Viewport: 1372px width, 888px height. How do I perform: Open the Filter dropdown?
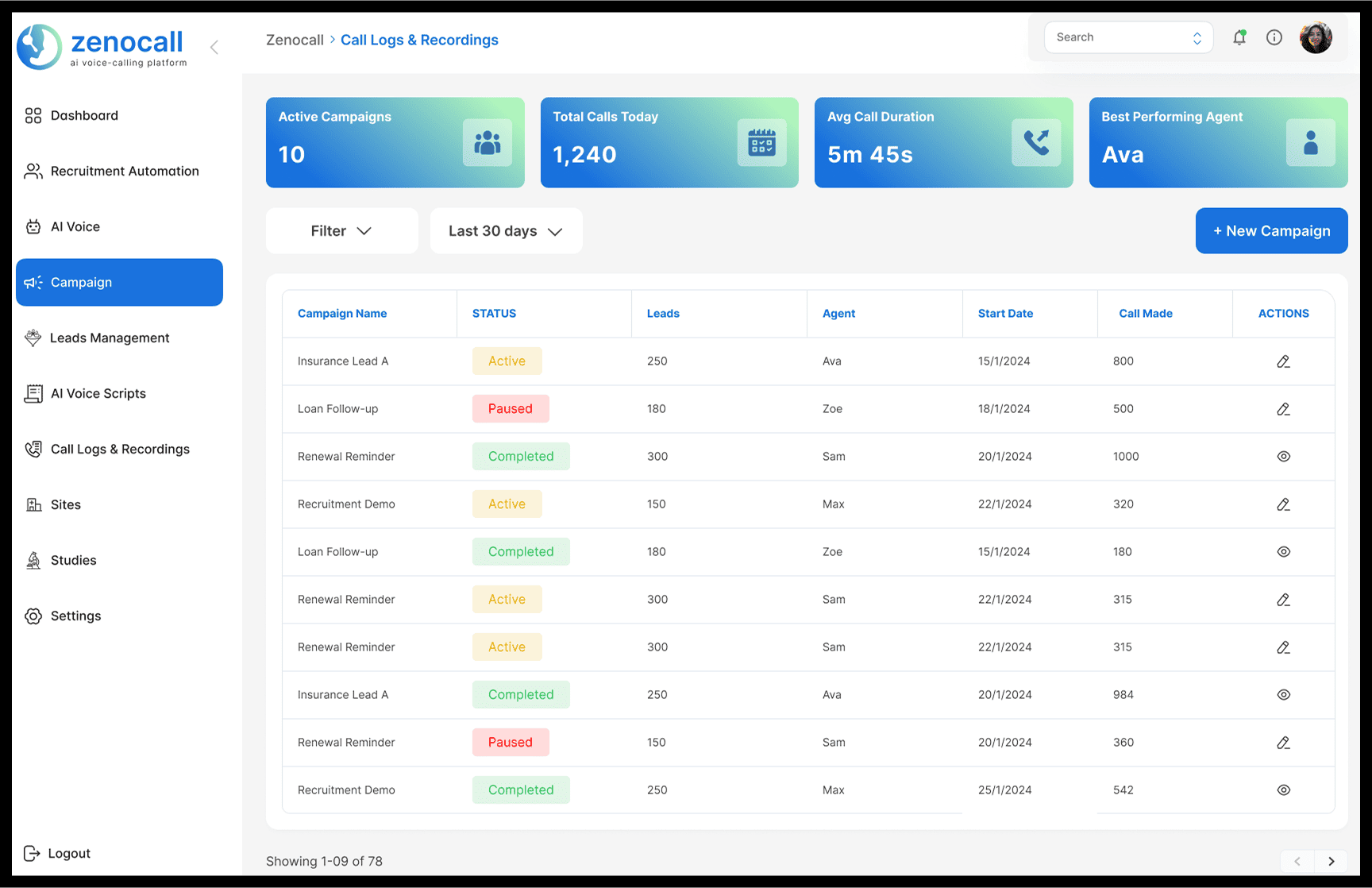point(341,230)
